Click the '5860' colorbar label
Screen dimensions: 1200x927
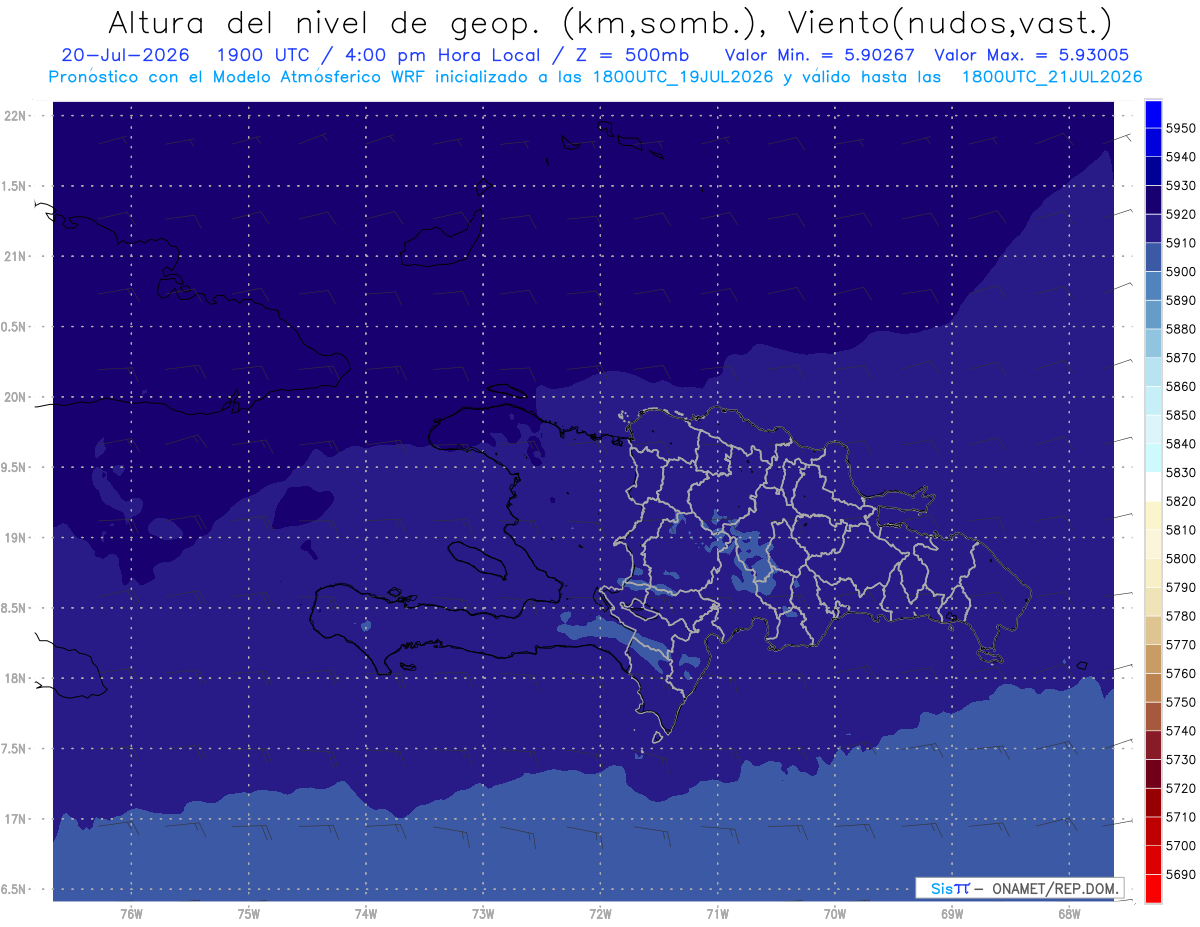click(1181, 386)
